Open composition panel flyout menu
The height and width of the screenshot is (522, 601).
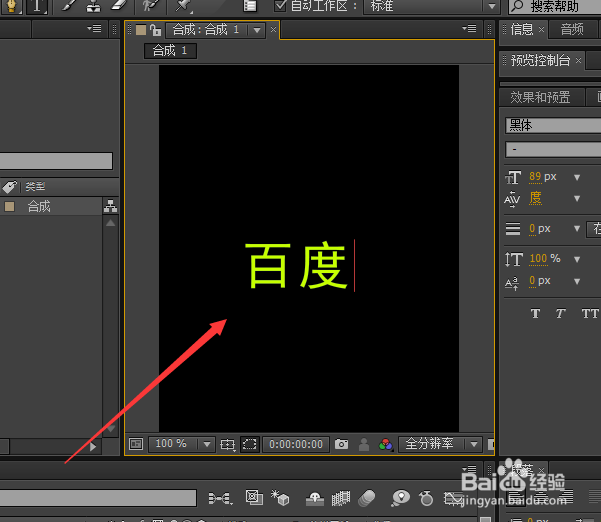(x=470, y=28)
